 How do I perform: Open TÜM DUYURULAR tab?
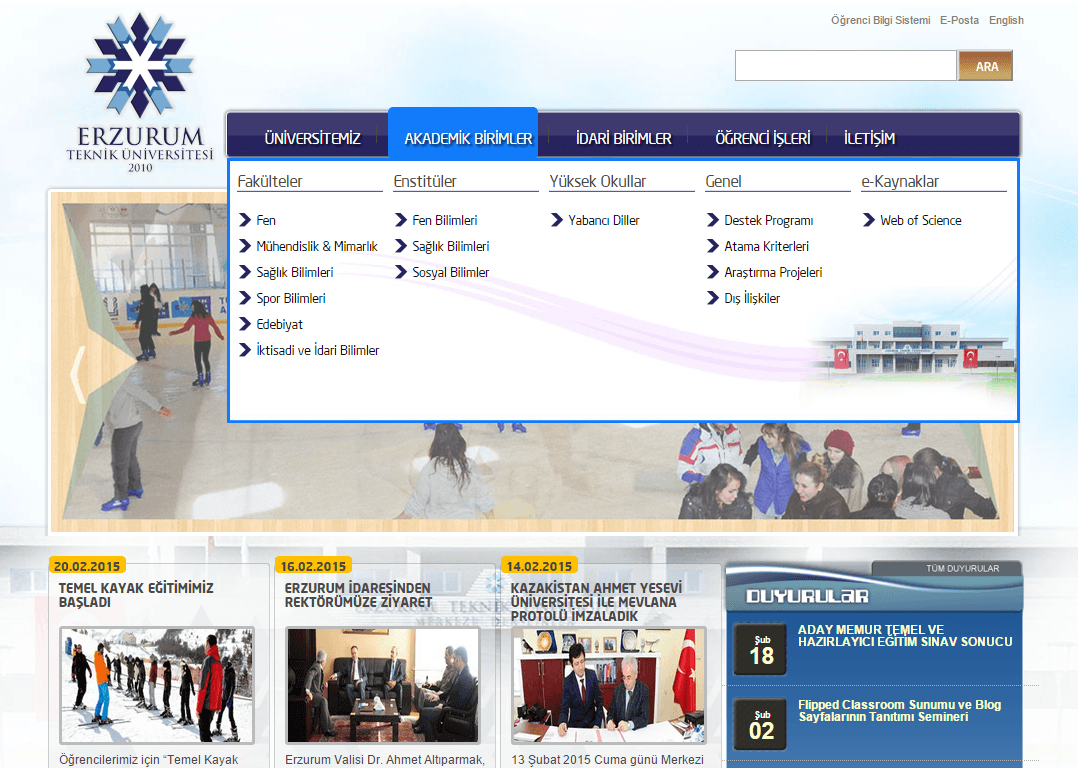(x=962, y=568)
